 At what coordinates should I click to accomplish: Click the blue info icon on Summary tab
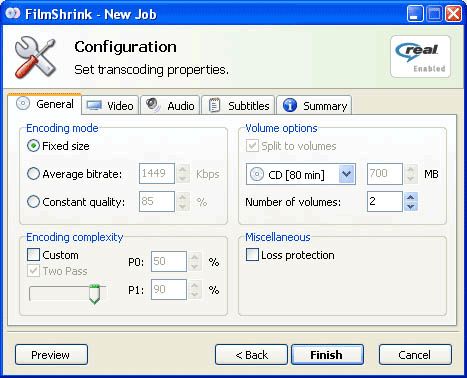290,105
